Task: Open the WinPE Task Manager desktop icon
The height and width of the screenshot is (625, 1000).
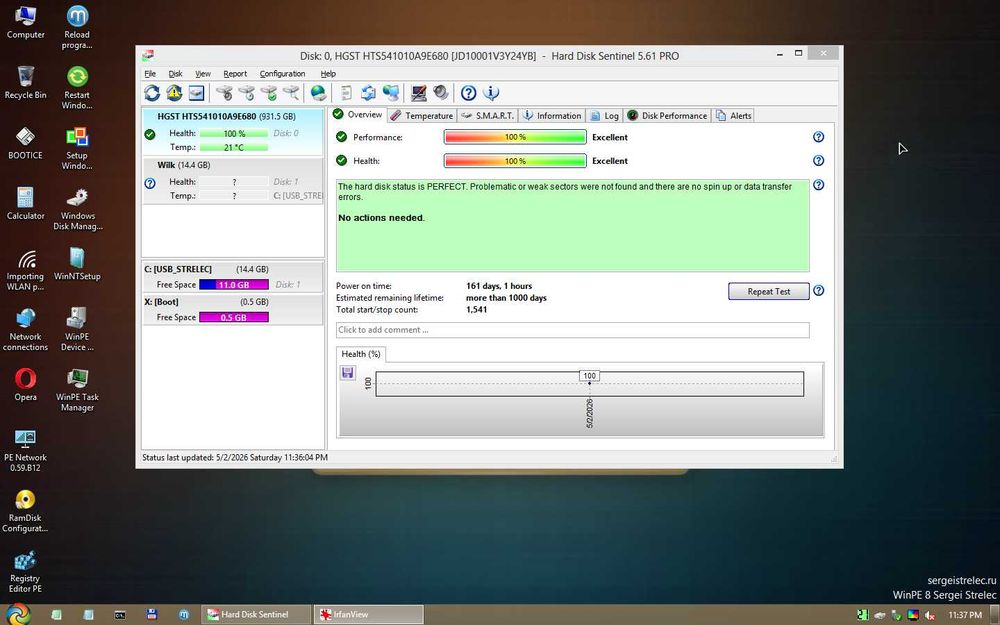Action: (77, 390)
